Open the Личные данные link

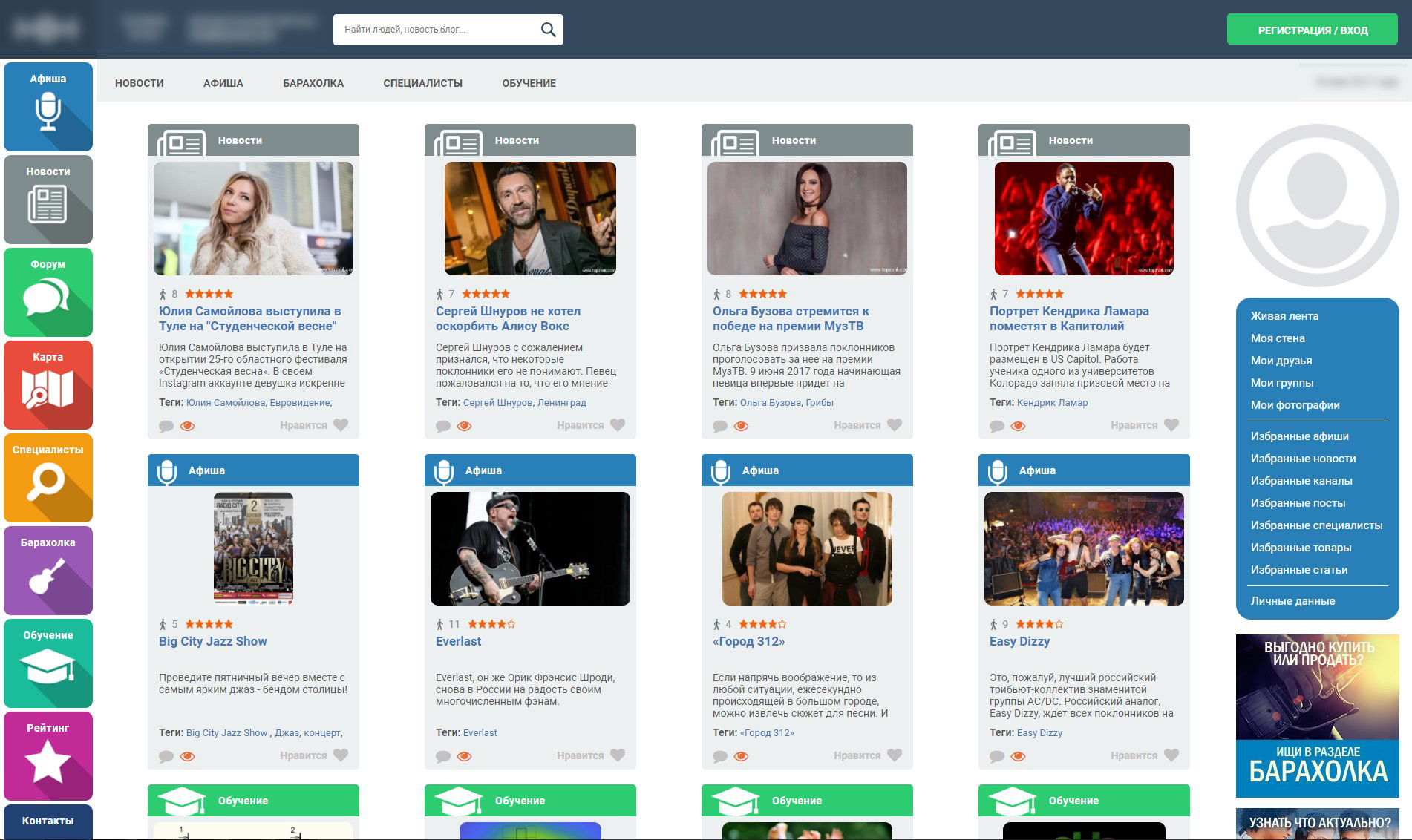(x=1292, y=601)
